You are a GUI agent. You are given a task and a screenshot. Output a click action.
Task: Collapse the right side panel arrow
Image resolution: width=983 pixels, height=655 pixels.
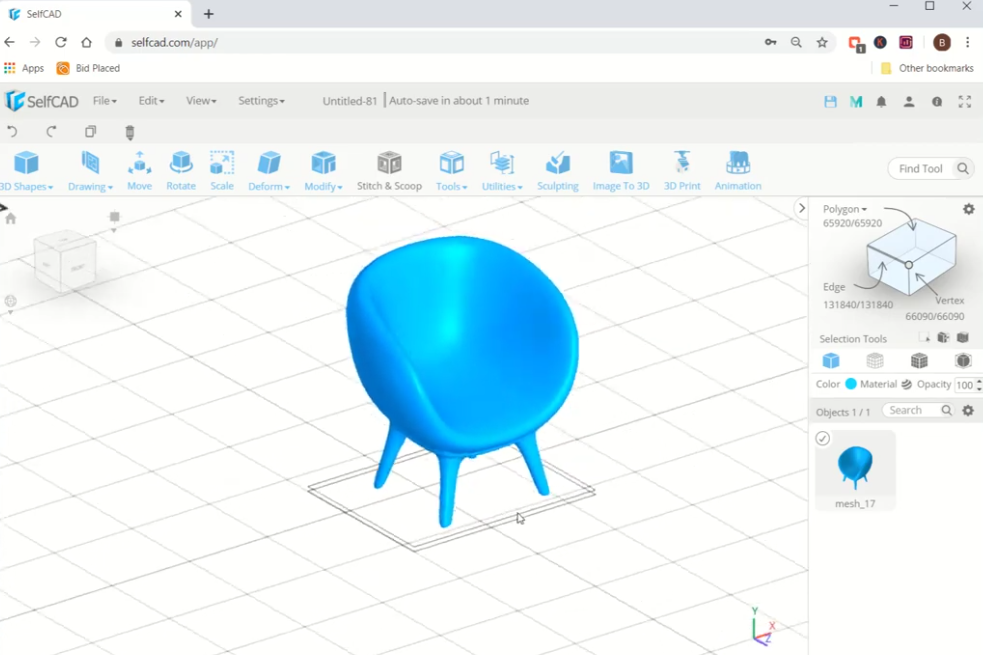(801, 207)
